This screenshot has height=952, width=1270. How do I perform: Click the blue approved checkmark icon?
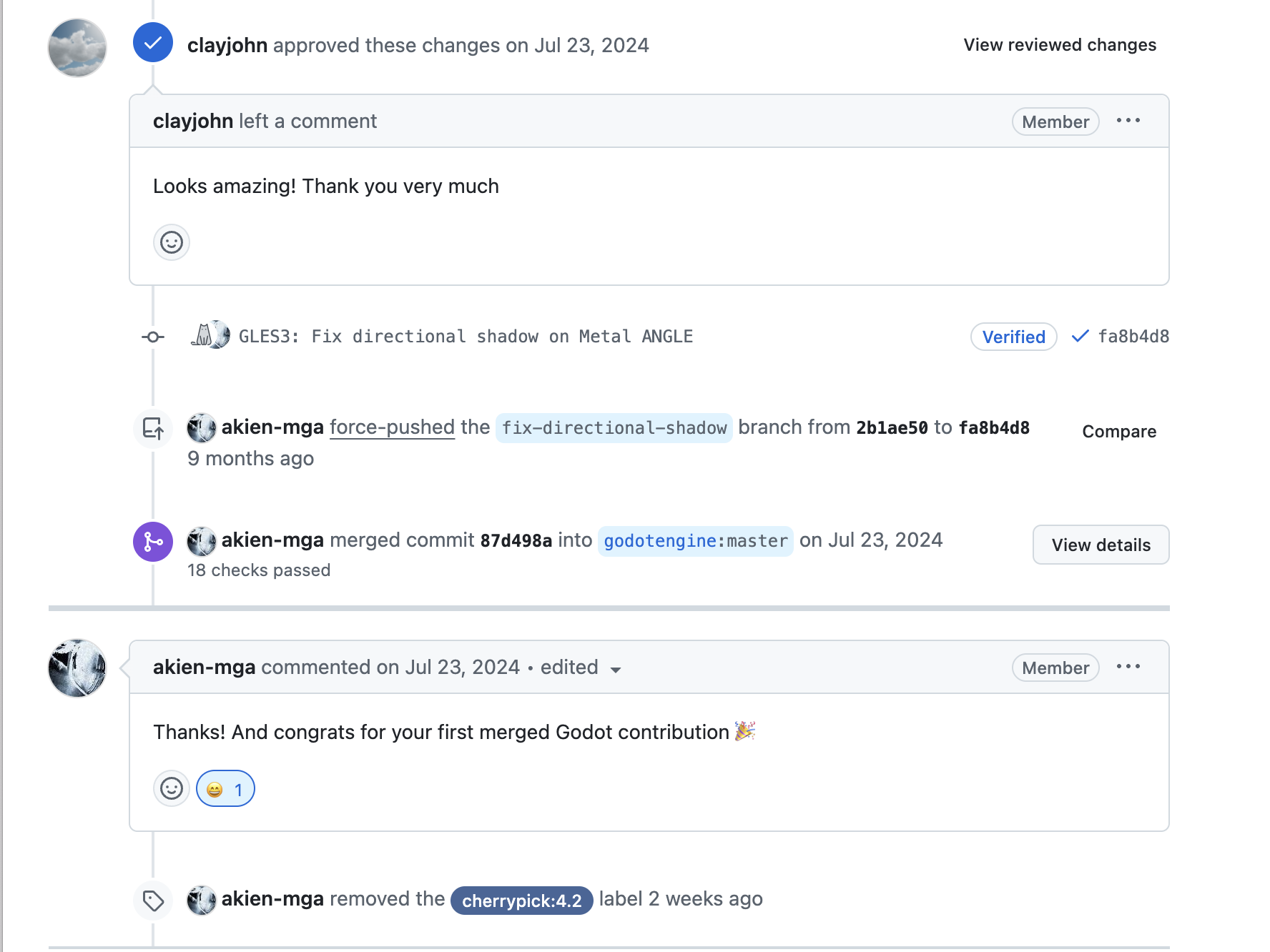click(152, 43)
